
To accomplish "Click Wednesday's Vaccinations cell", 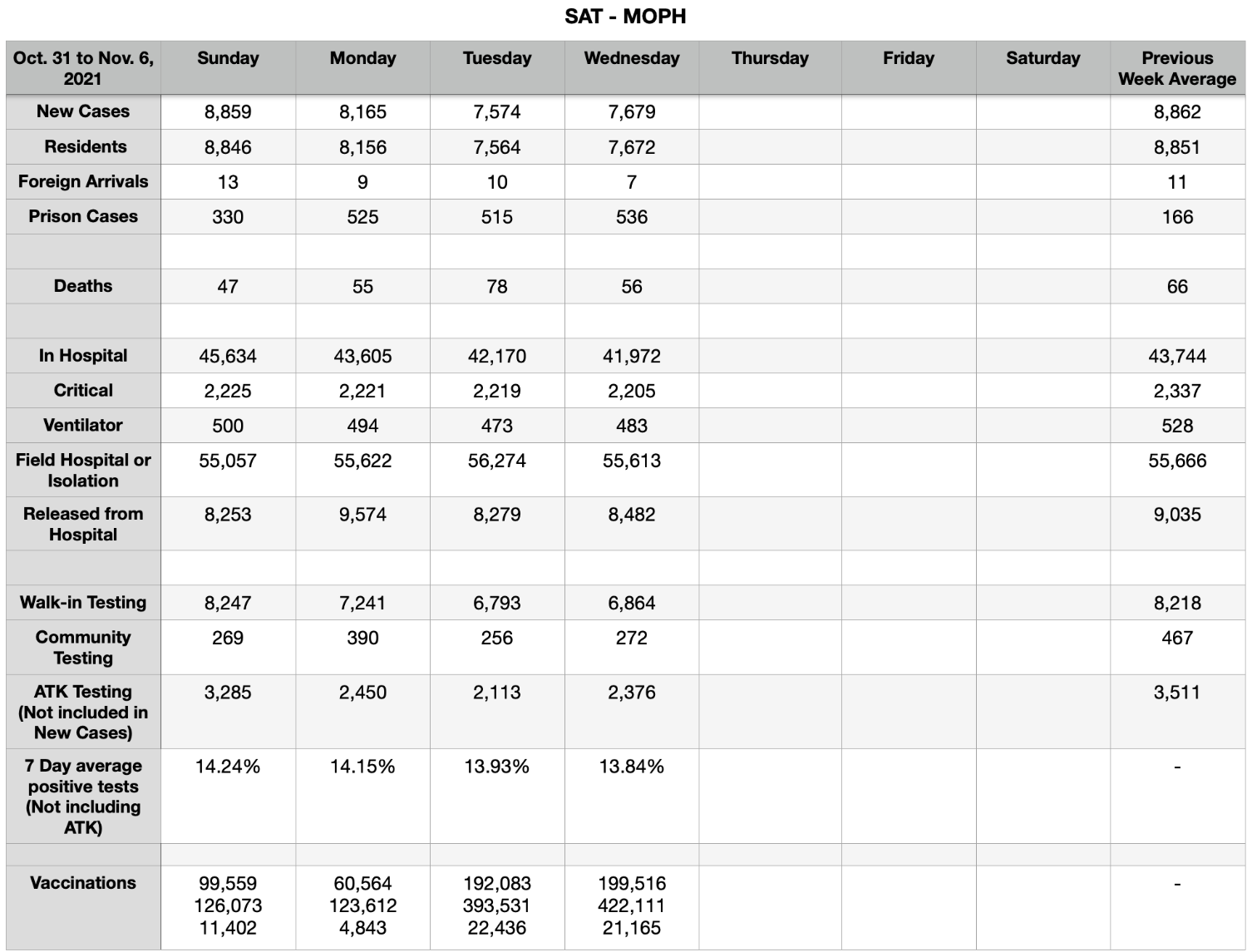I will [x=632, y=905].
